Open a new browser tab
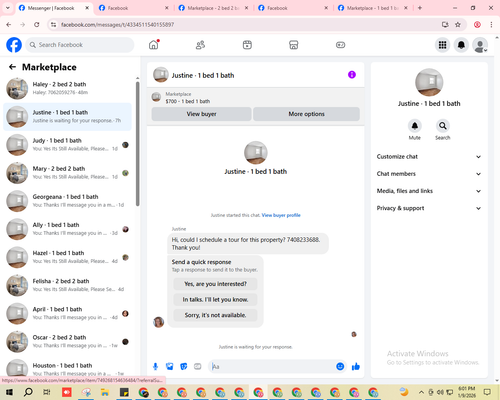The image size is (500, 400). (420, 8)
